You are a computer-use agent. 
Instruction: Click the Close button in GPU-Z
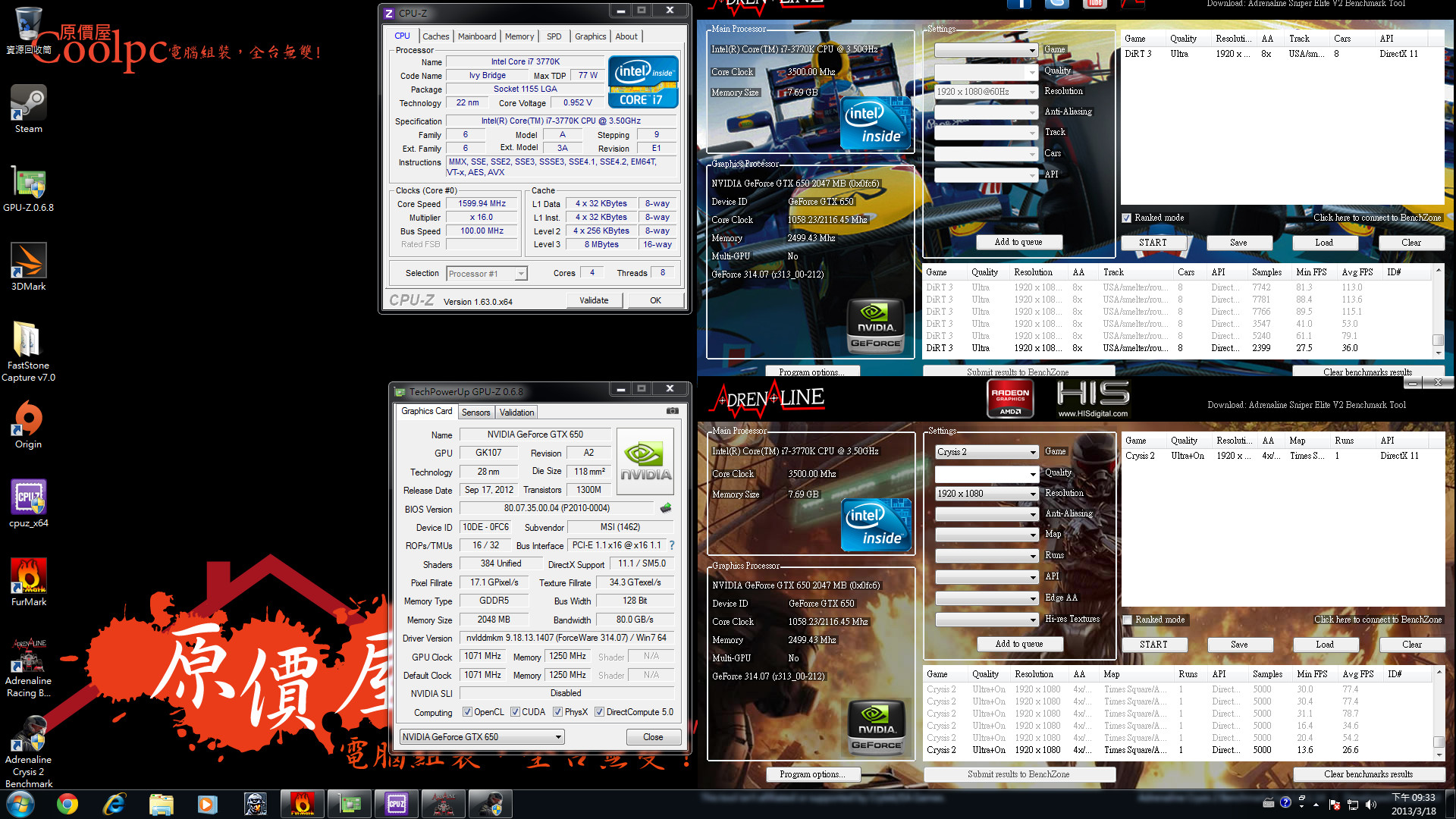[x=653, y=737]
